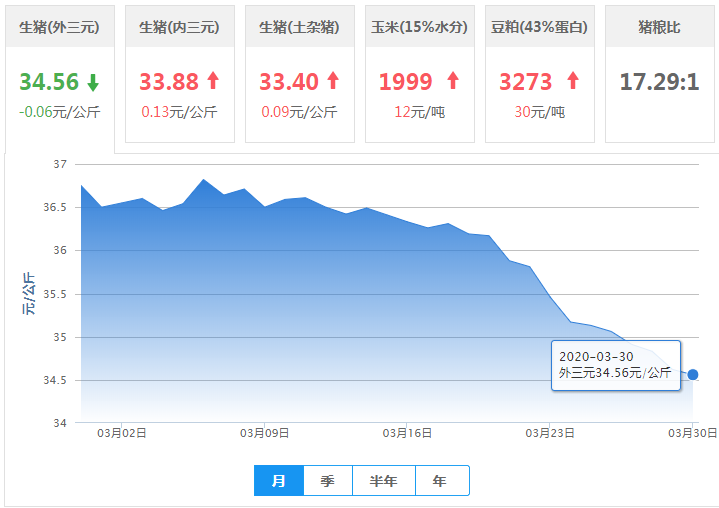Click the red up arrow beside 33.40

click(332, 81)
